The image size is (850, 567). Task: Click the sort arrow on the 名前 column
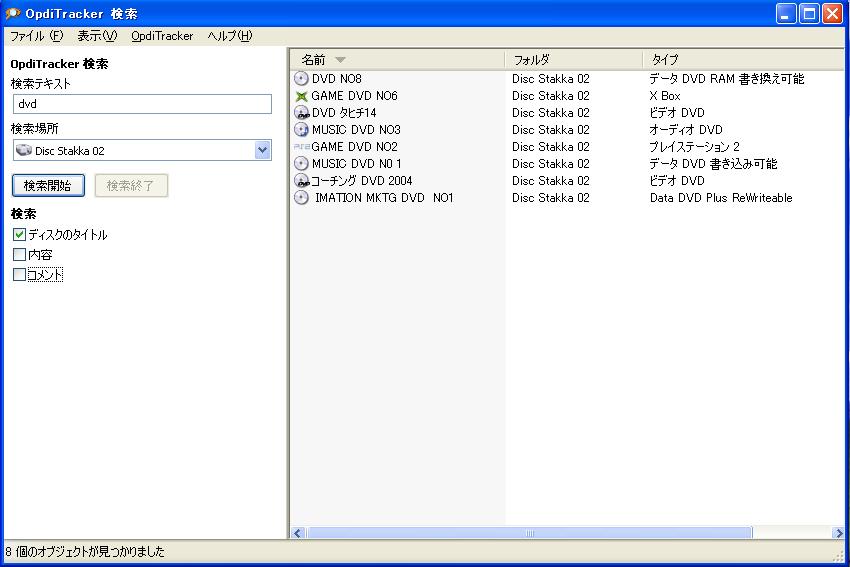[340, 60]
